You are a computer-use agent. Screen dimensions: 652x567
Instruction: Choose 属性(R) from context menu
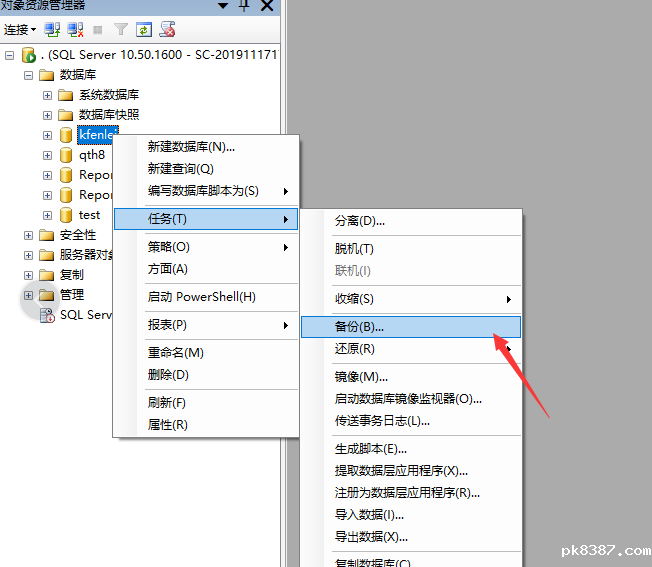pos(168,425)
